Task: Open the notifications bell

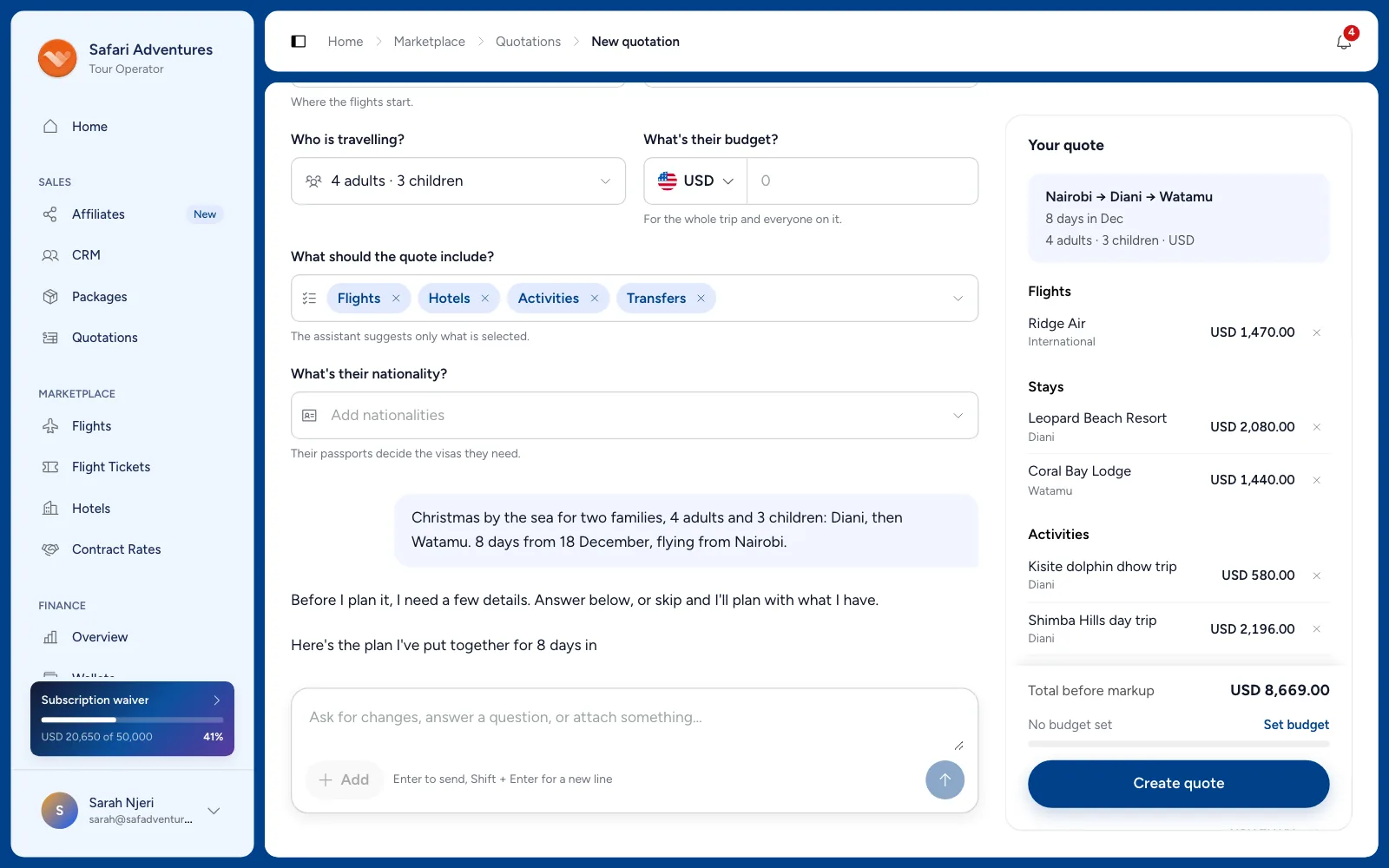Action: tap(1344, 42)
